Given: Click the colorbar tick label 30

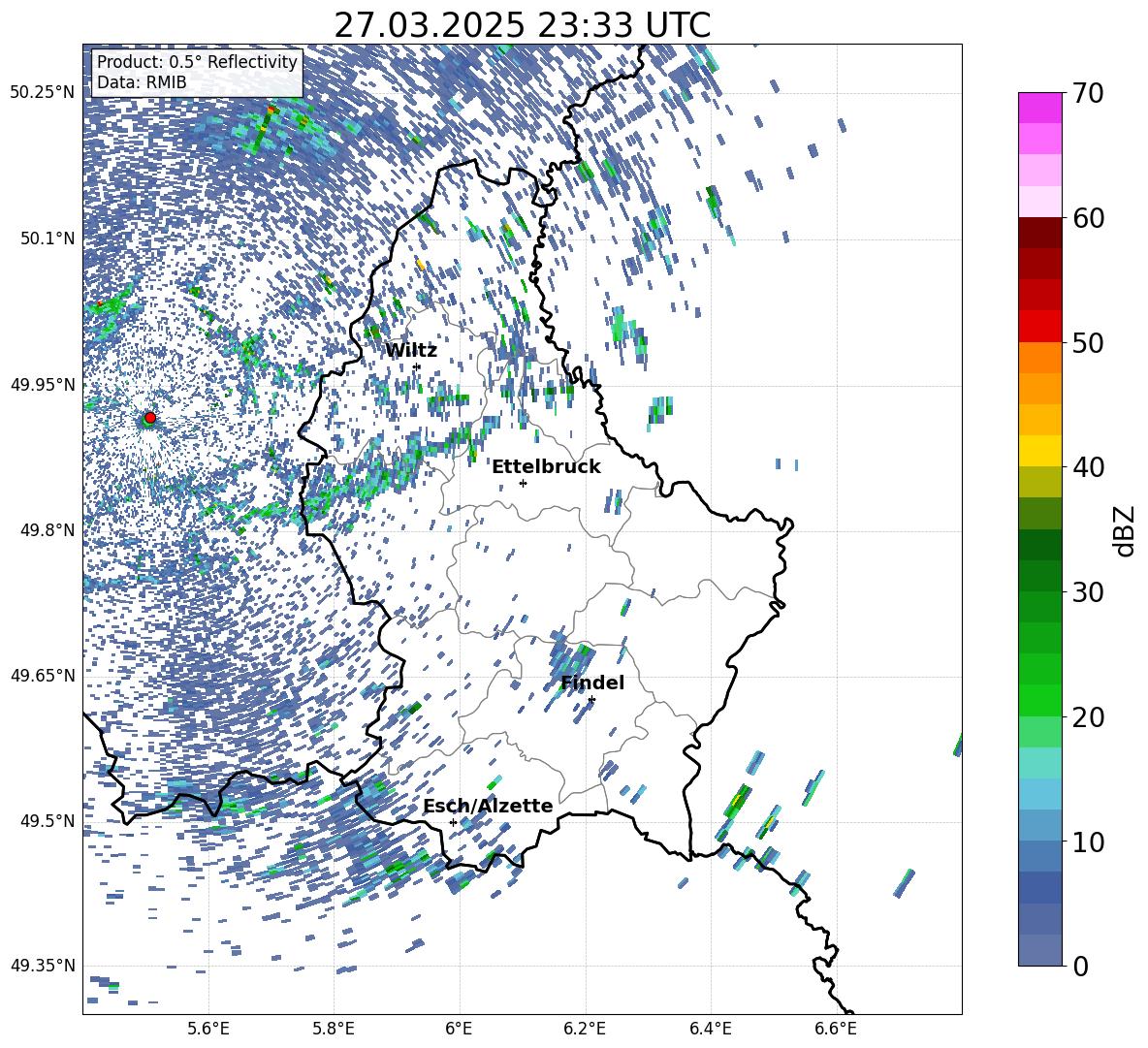Looking at the screenshot, I should 1089,592.
